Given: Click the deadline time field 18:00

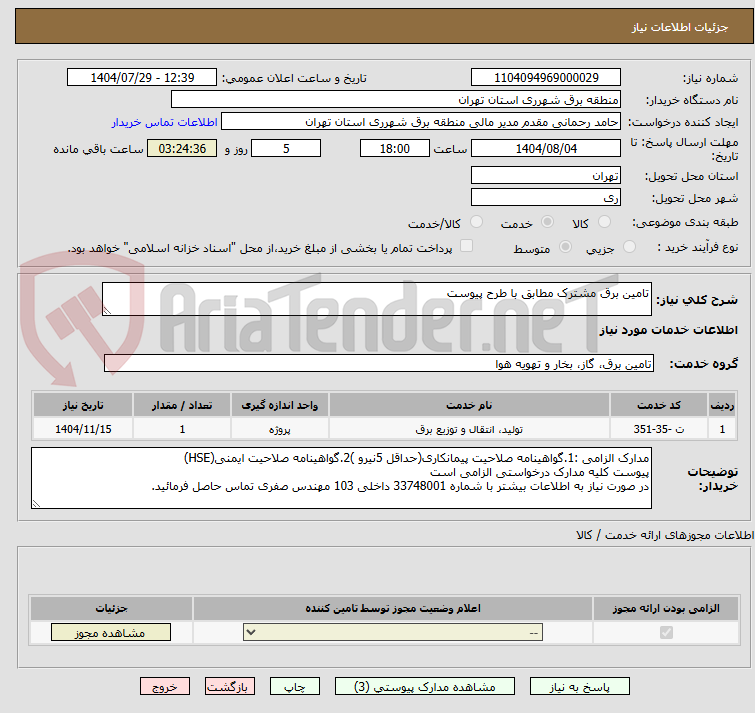Looking at the screenshot, I should [x=395, y=148].
